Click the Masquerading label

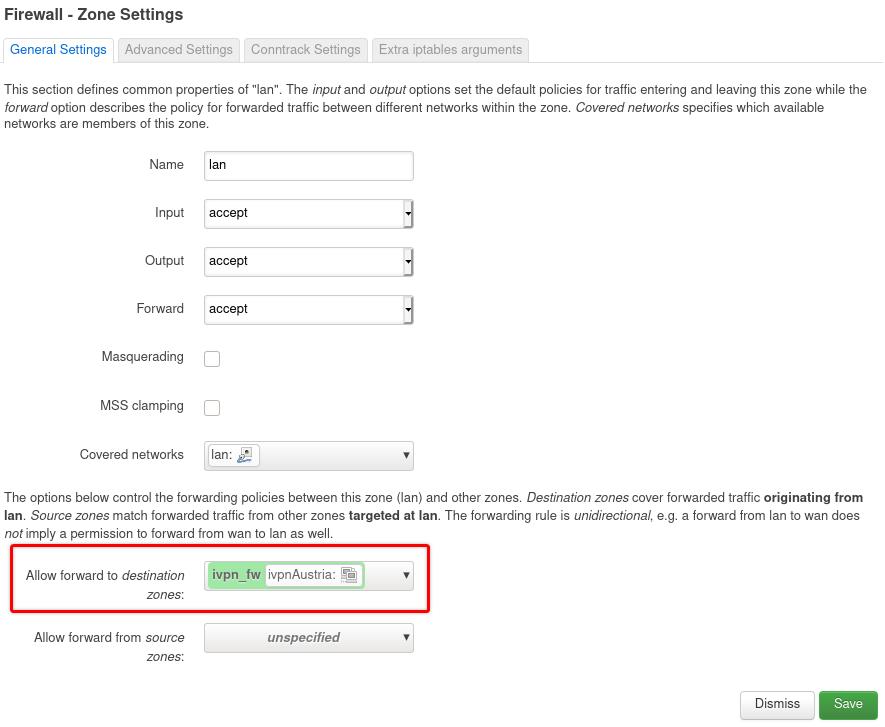click(142, 357)
